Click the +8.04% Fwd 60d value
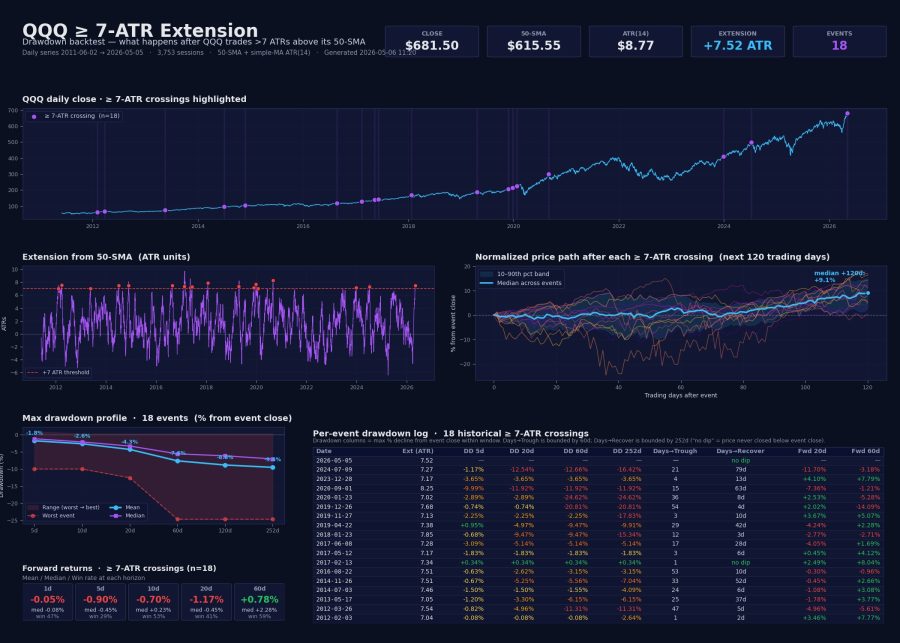 [868, 563]
